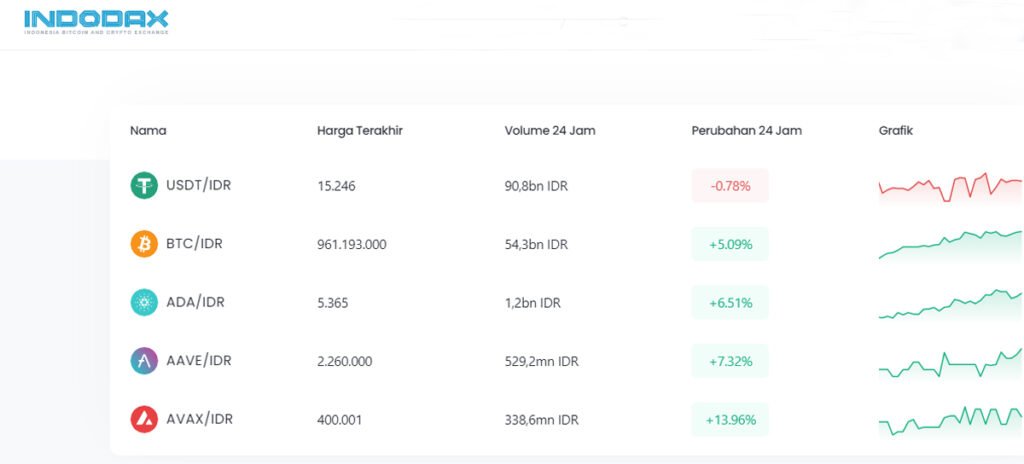Click the ADA price 5.365

point(333,303)
